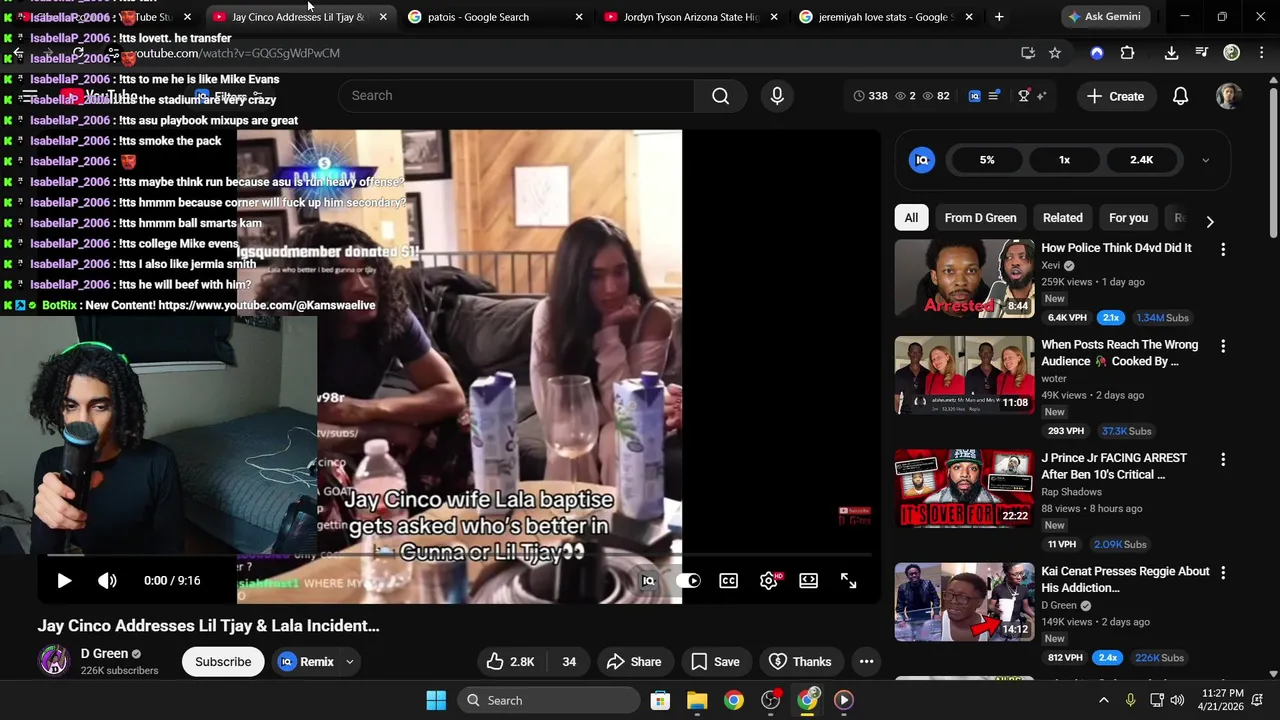
Task: Click the vidIQ Remix button
Action: (306, 662)
